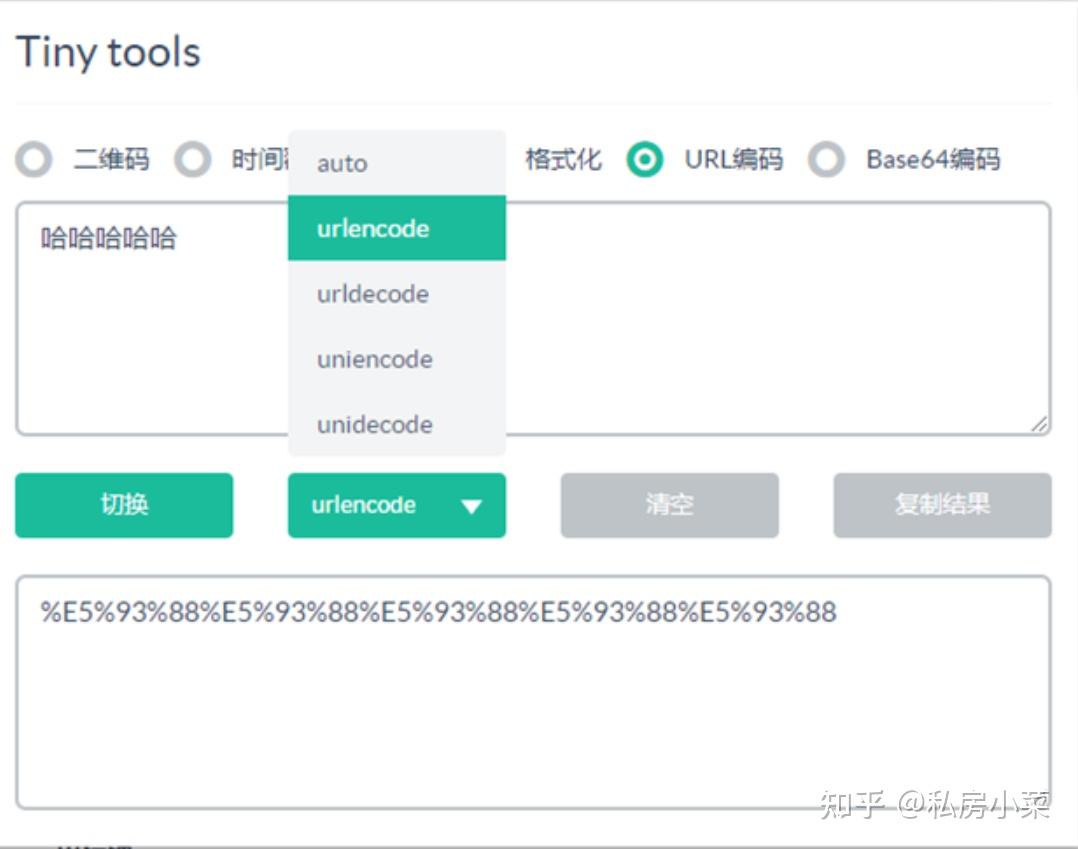1078x849 pixels.
Task: Select the 时间 mode radio button
Action: 192,160
